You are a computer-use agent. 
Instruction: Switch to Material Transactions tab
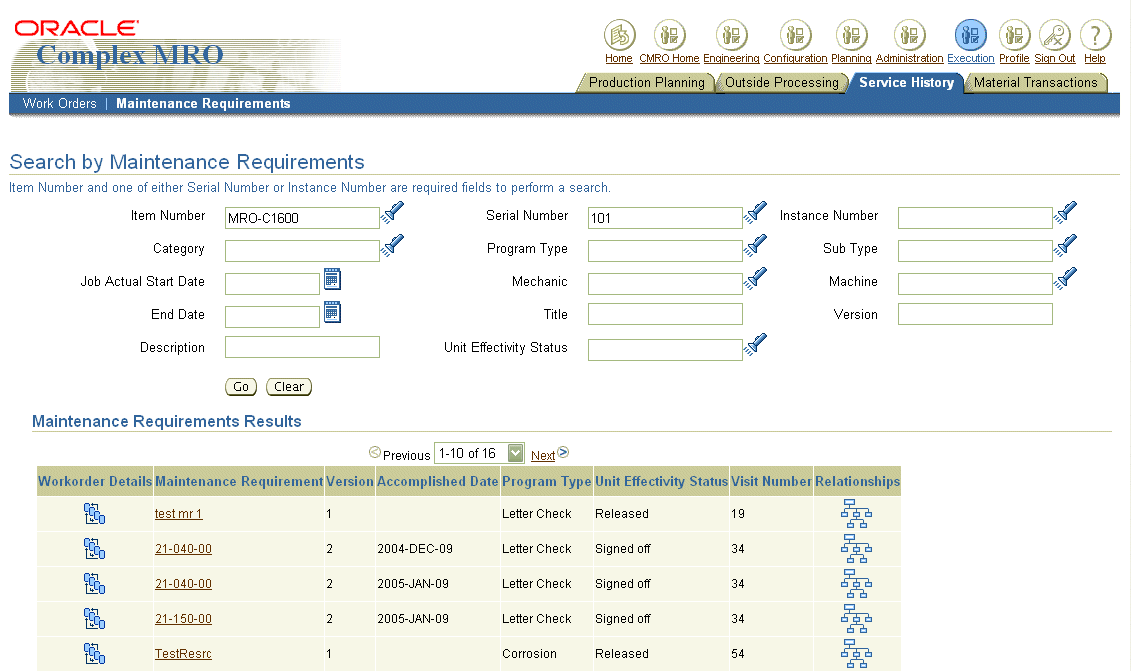1036,83
